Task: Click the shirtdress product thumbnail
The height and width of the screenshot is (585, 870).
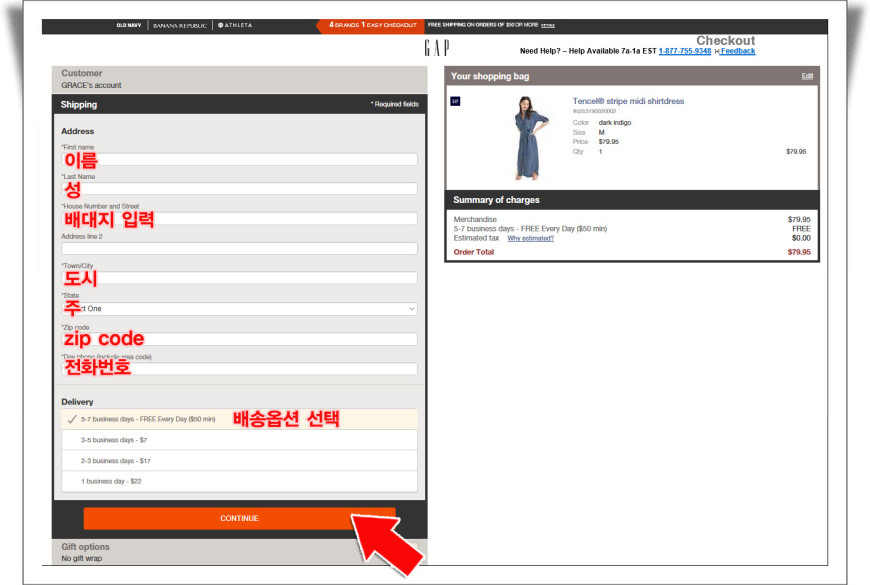Action: pos(531,138)
